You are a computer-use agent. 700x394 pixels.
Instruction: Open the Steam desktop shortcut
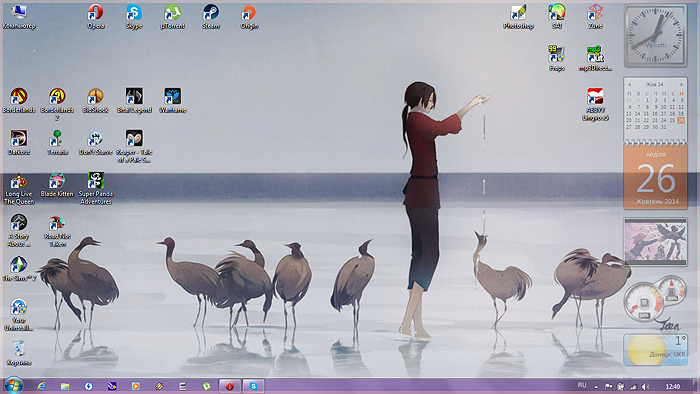(211, 17)
